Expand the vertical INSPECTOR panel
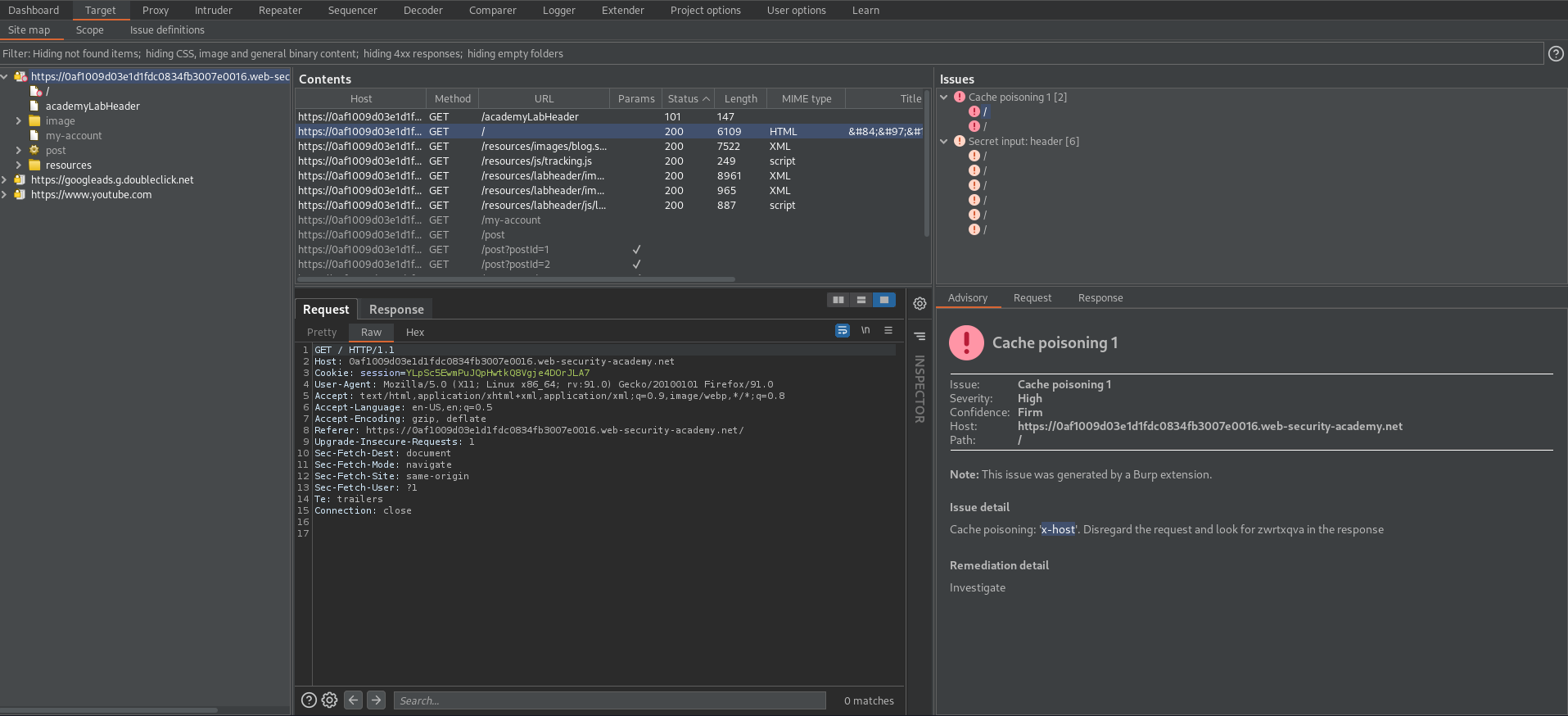The image size is (1568, 716). point(920,389)
